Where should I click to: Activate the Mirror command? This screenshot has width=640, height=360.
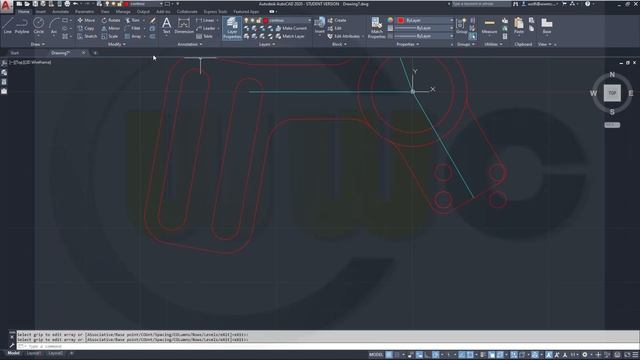pyautogui.click(x=111, y=28)
